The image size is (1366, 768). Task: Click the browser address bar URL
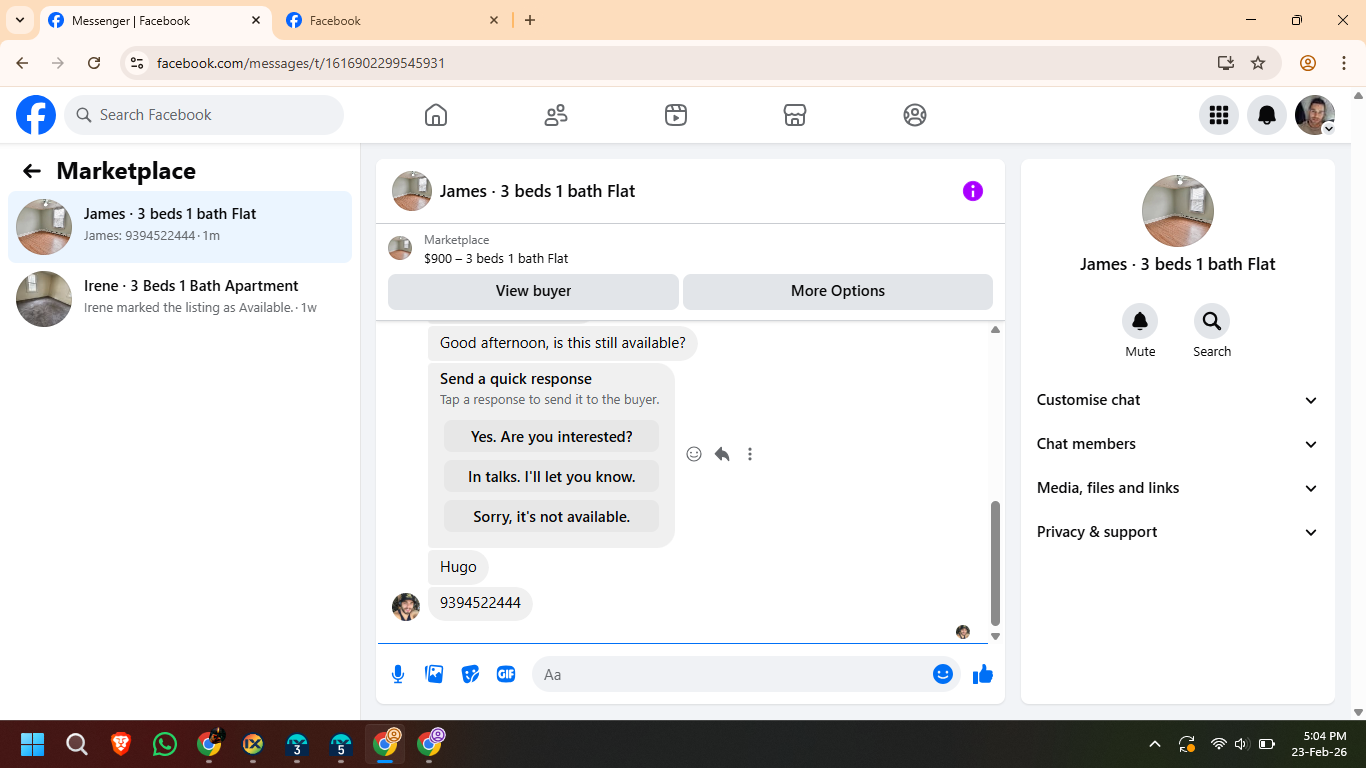301,63
